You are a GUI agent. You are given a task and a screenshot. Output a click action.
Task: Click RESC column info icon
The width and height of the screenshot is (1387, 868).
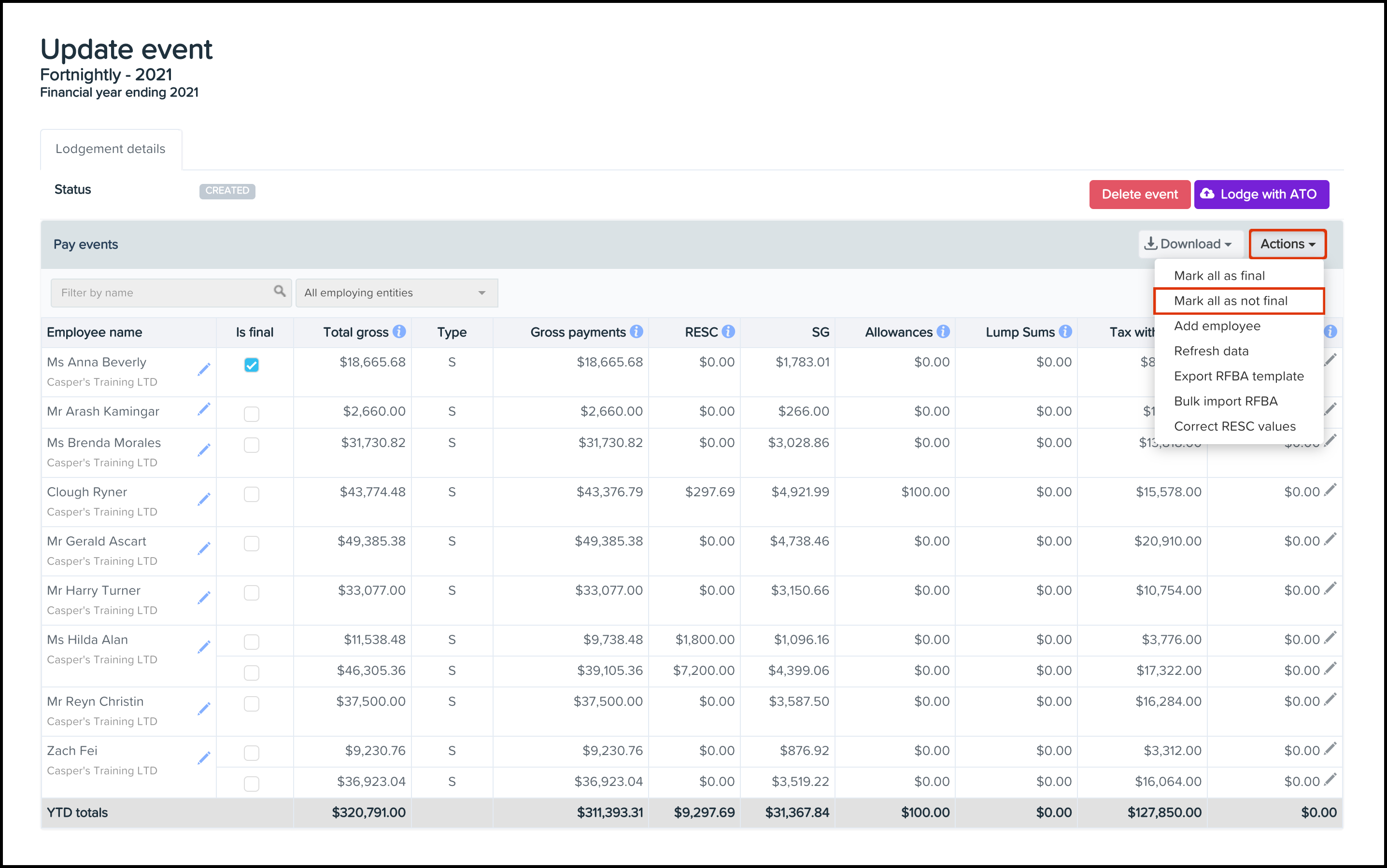(728, 332)
